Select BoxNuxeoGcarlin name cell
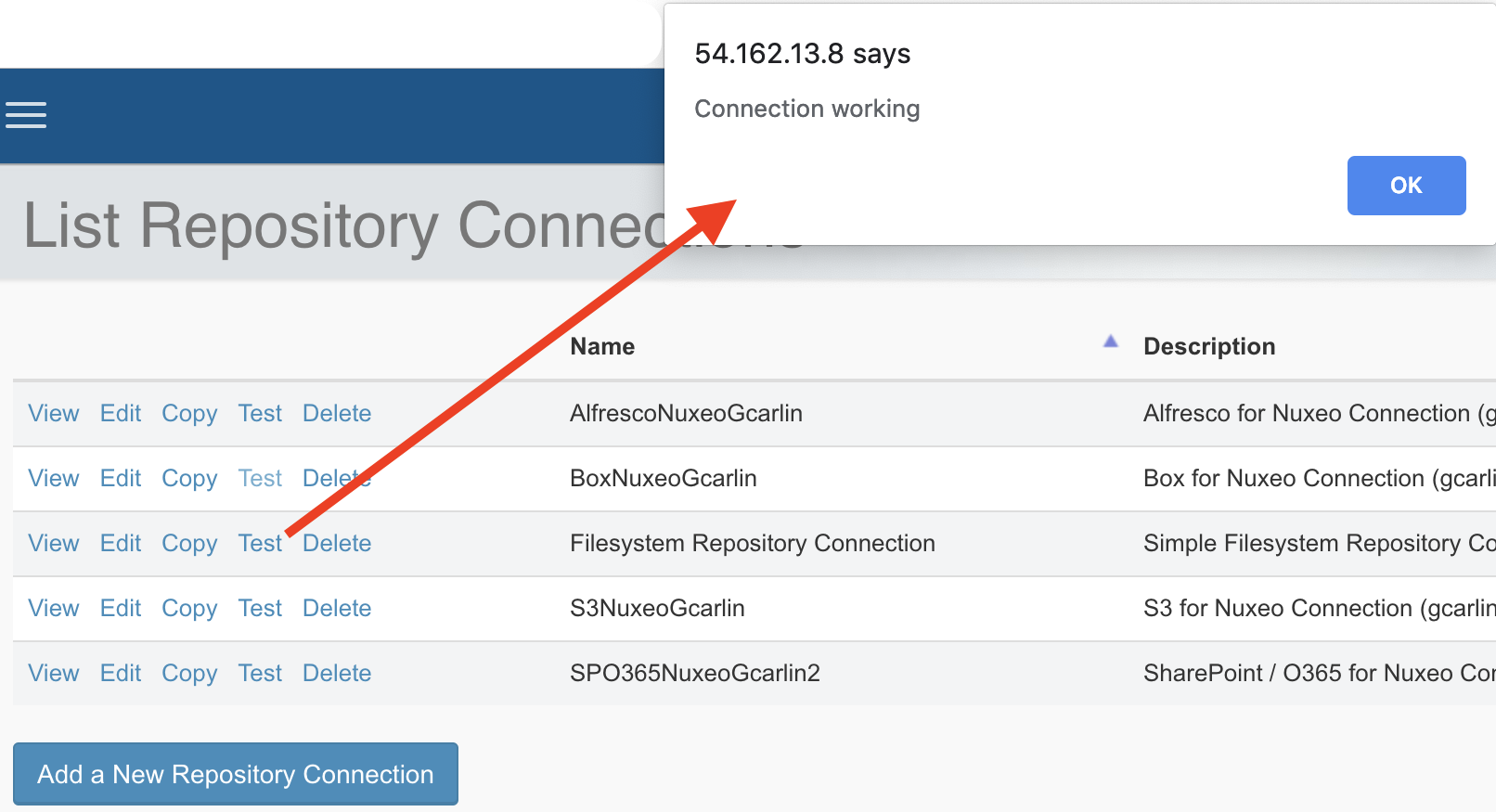 (x=664, y=478)
